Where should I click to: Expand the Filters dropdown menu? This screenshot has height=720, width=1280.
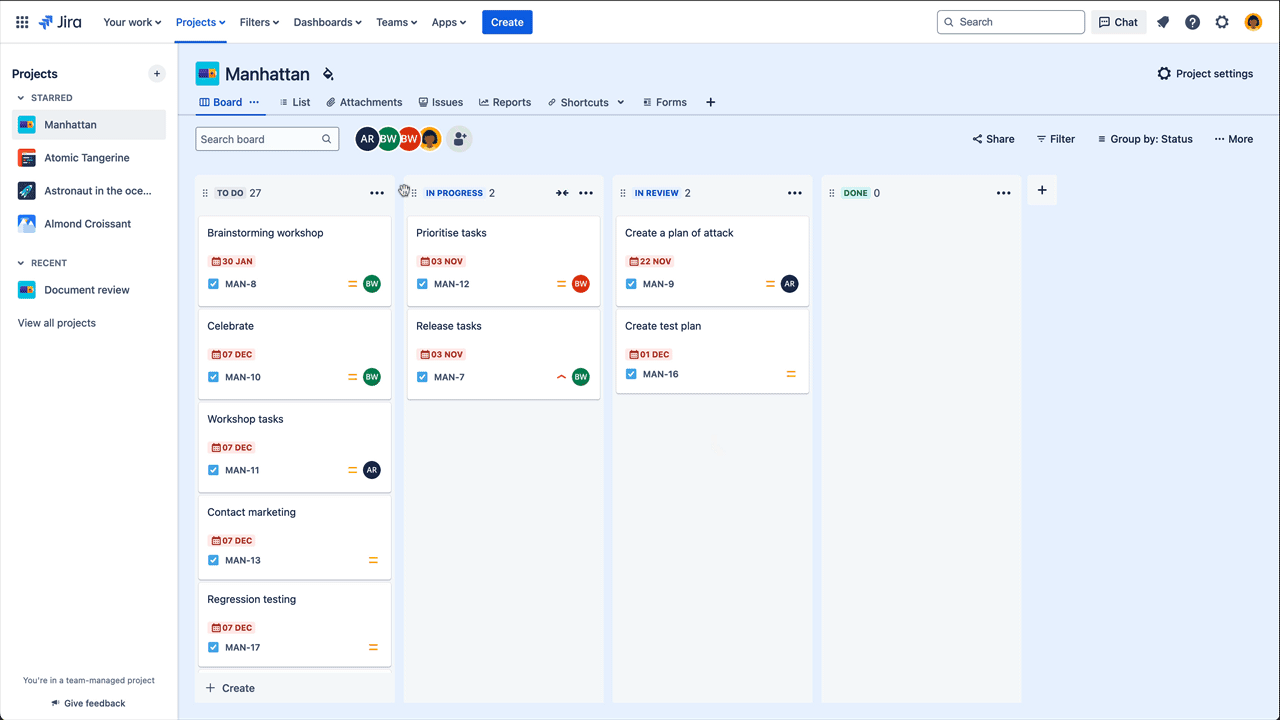[260, 22]
